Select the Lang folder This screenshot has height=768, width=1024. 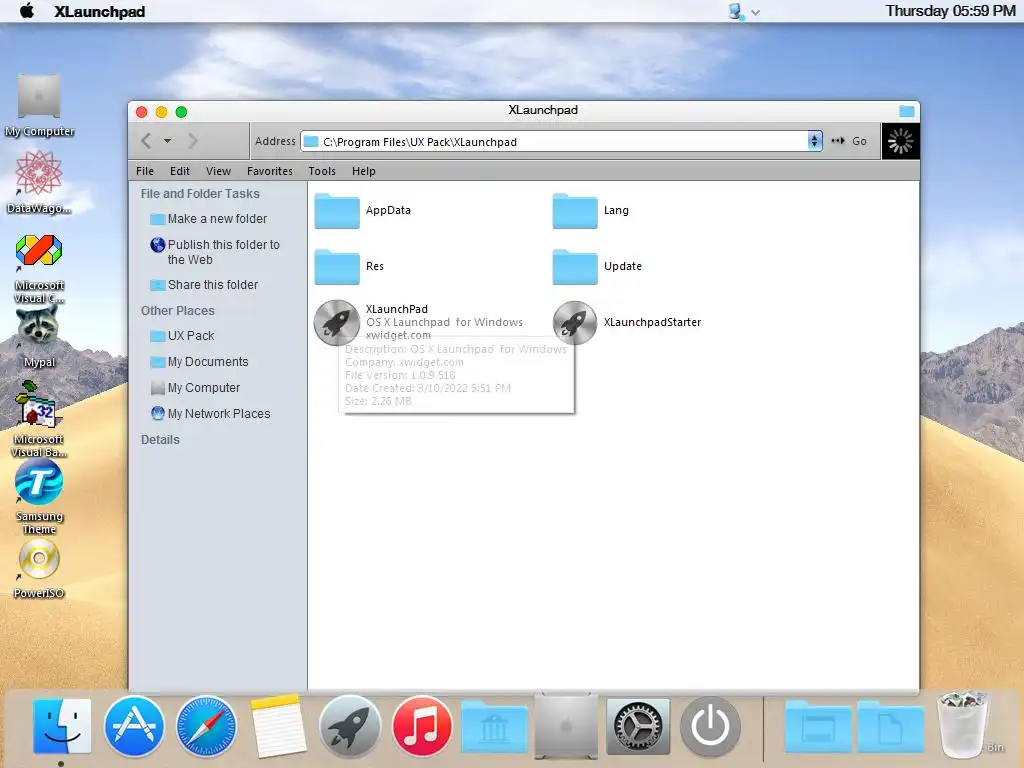(591, 210)
